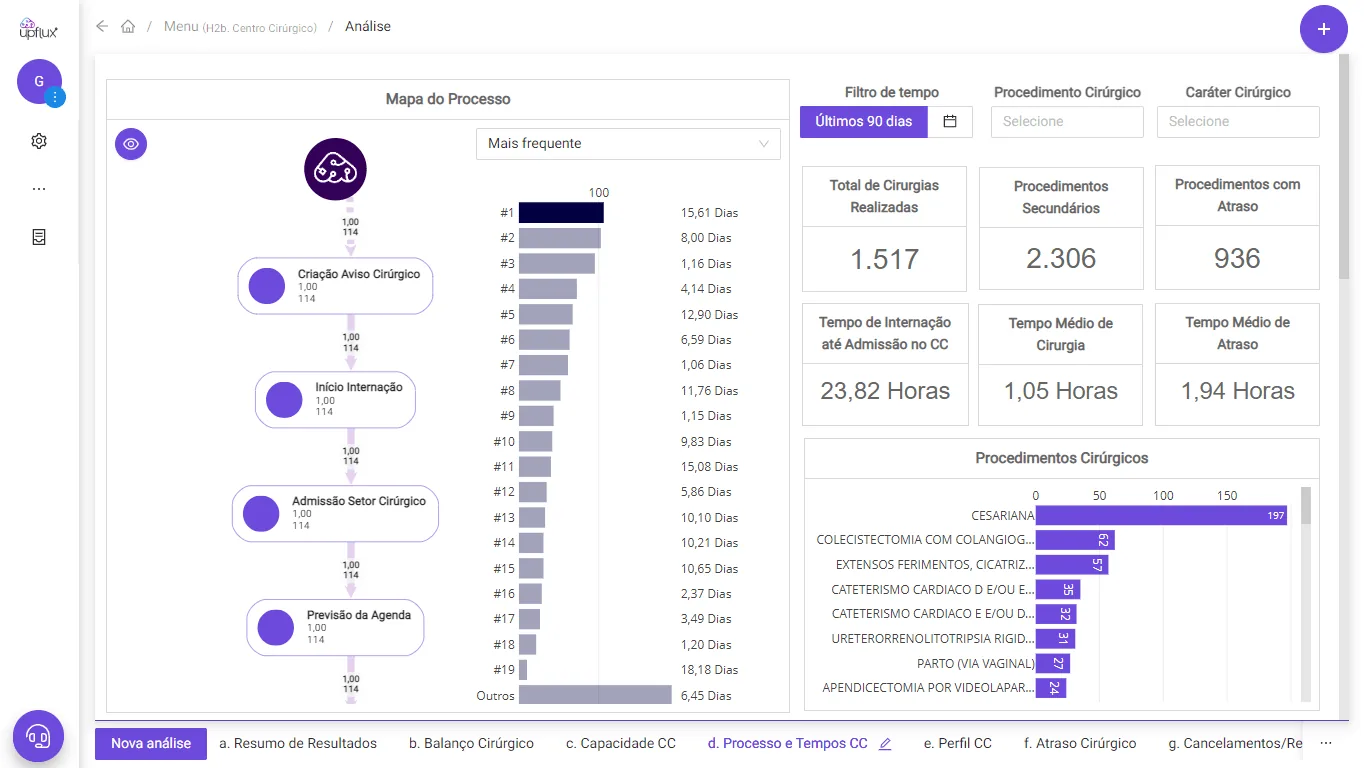Image resolution: width=1365 pixels, height=768 pixels.
Task: Select variant #2 bar in chart
Action: coord(560,238)
